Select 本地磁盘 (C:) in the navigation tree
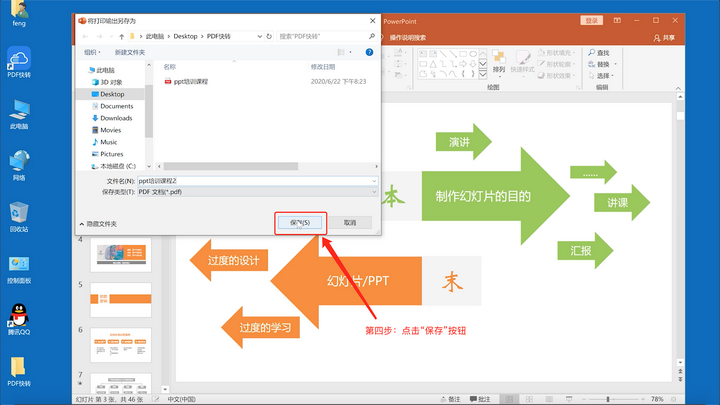The height and width of the screenshot is (405, 720). click(x=114, y=166)
